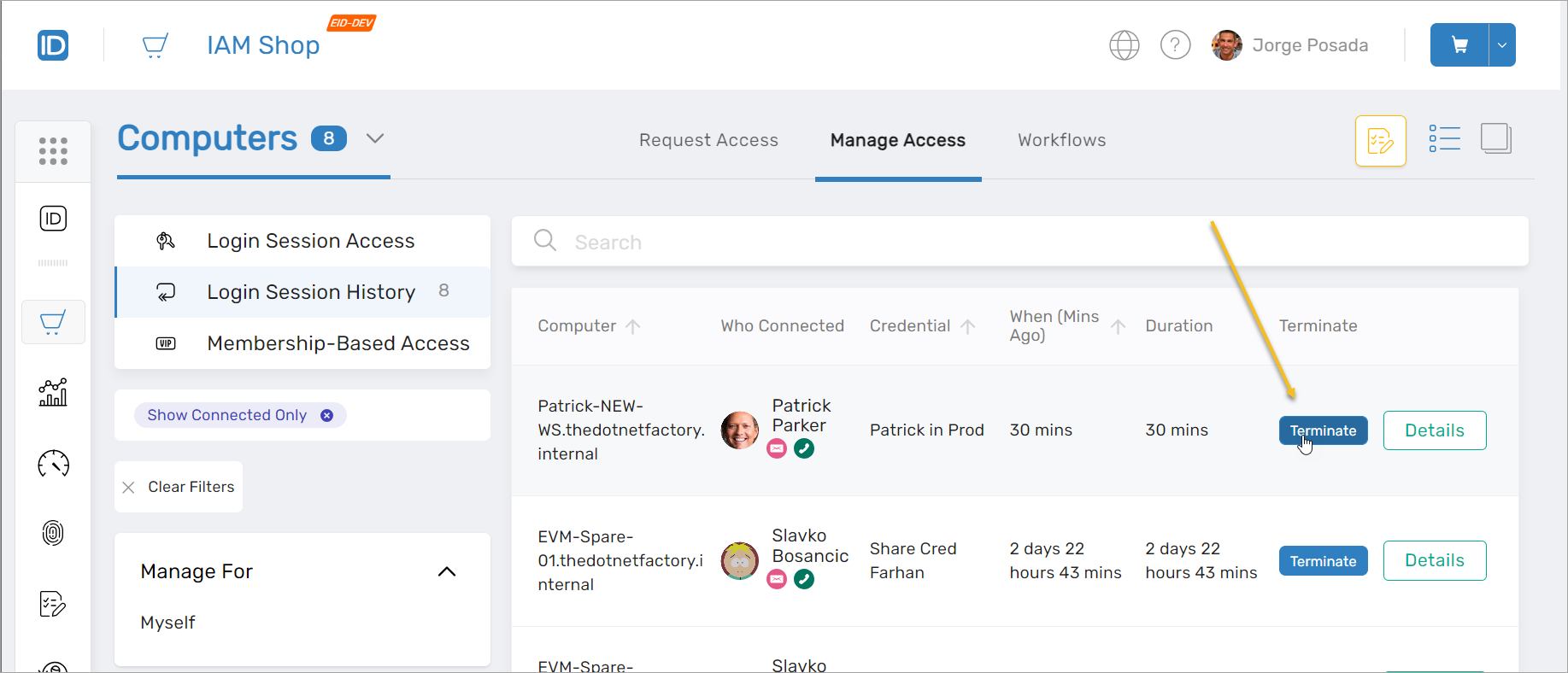Remove the Show Connected Only filter

point(326,415)
